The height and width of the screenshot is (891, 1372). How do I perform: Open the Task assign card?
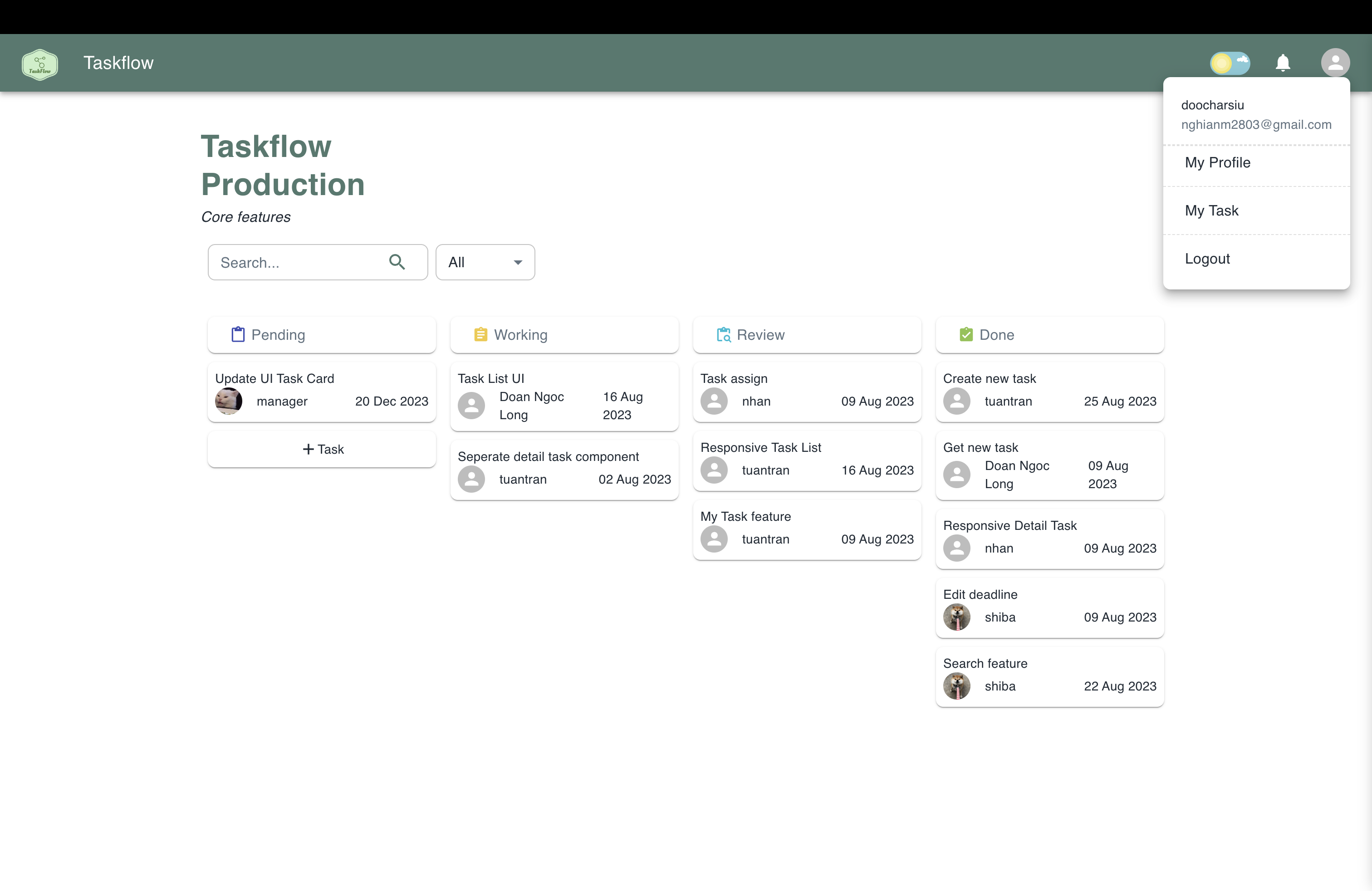pyautogui.click(x=807, y=392)
